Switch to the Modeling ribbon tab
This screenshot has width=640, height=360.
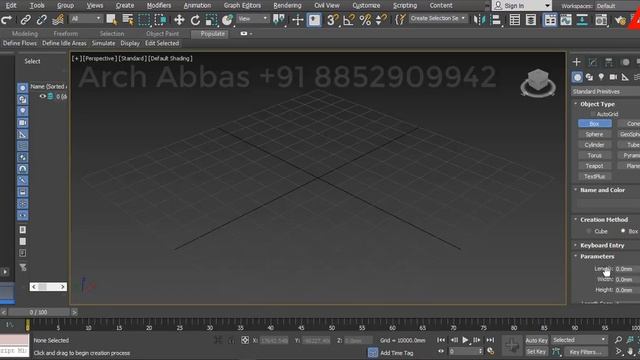pyautogui.click(x=25, y=34)
